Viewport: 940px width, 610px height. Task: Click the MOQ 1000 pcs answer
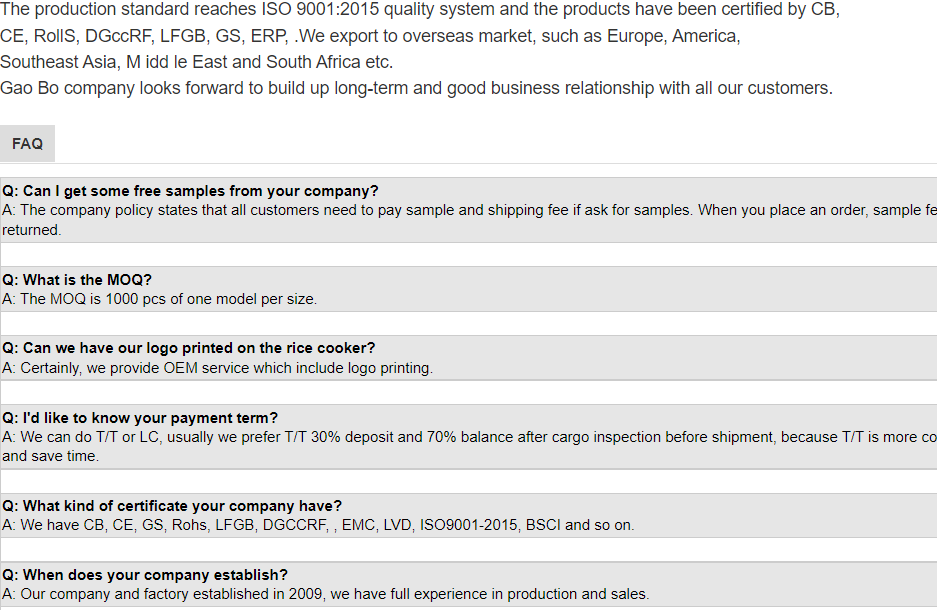pyautogui.click(x=159, y=299)
